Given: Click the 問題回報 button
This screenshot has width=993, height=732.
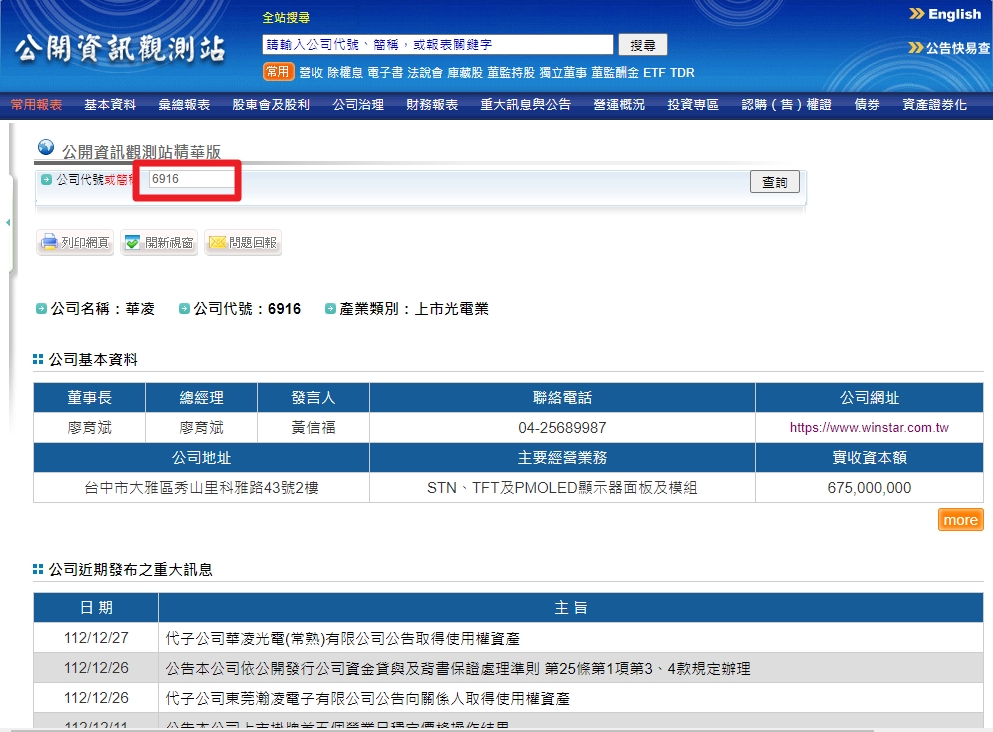Looking at the screenshot, I should (243, 243).
